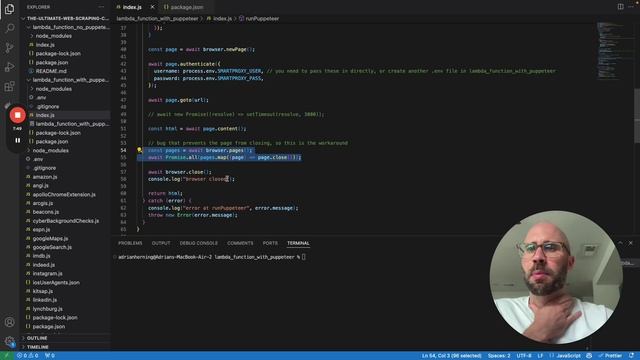
Task: Open notifications bell in status bar
Action: click(x=631, y=356)
